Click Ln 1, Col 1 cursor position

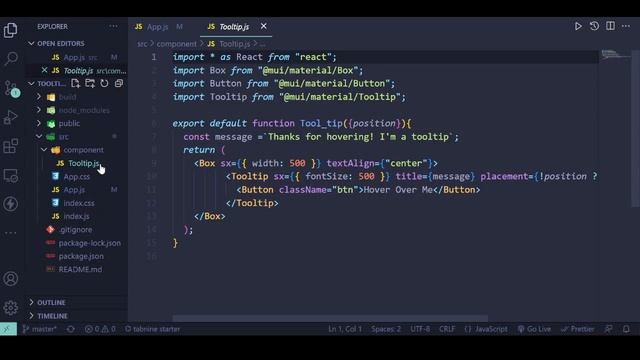pos(345,329)
